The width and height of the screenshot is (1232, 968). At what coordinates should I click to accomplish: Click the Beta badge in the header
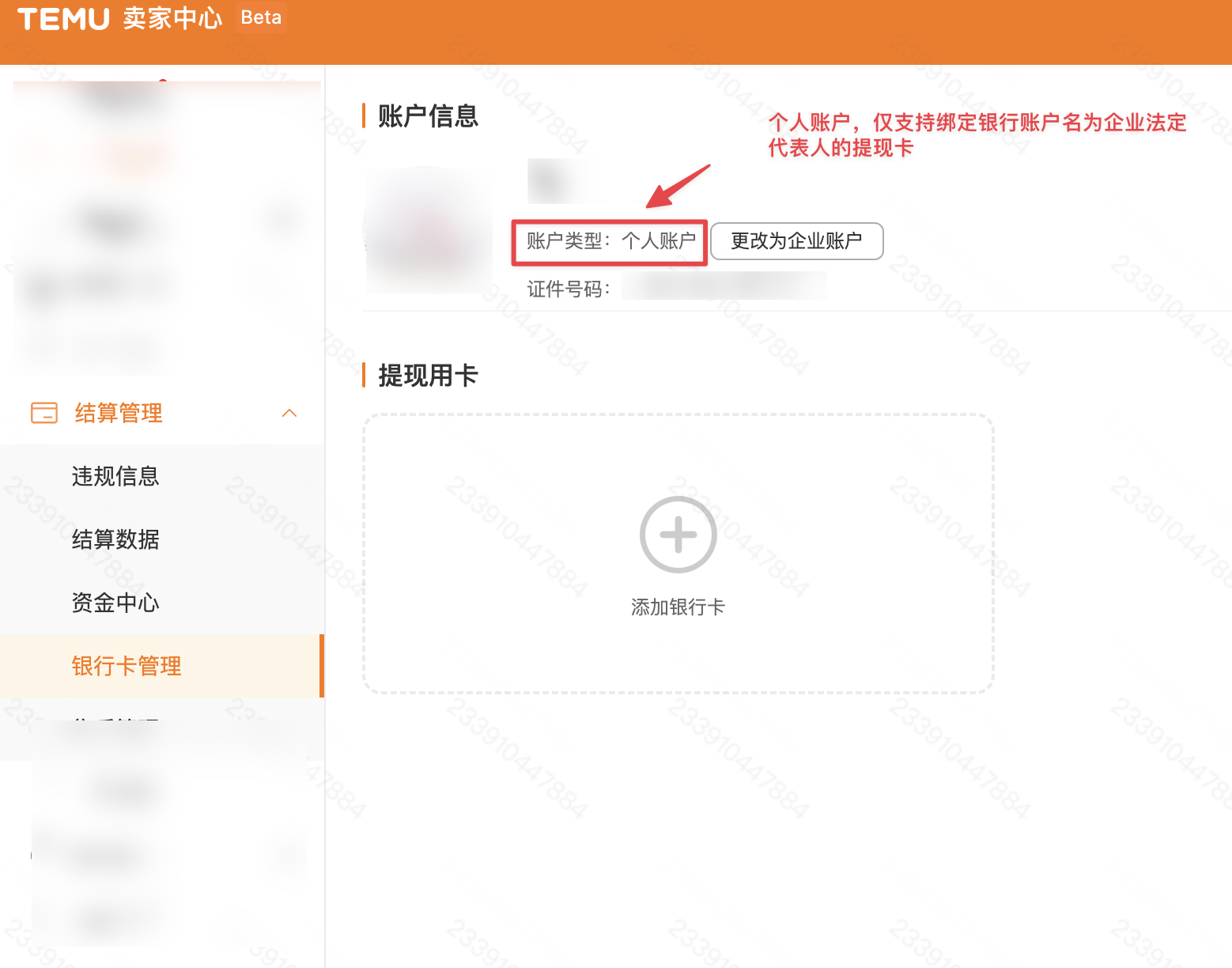[260, 17]
